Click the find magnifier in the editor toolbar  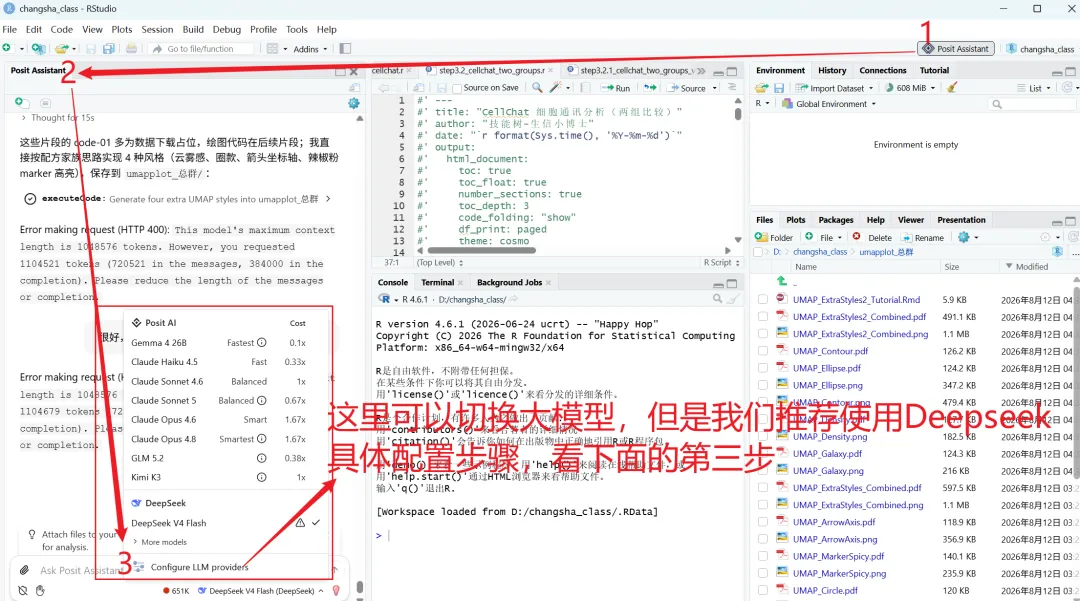pyautogui.click(x=537, y=87)
